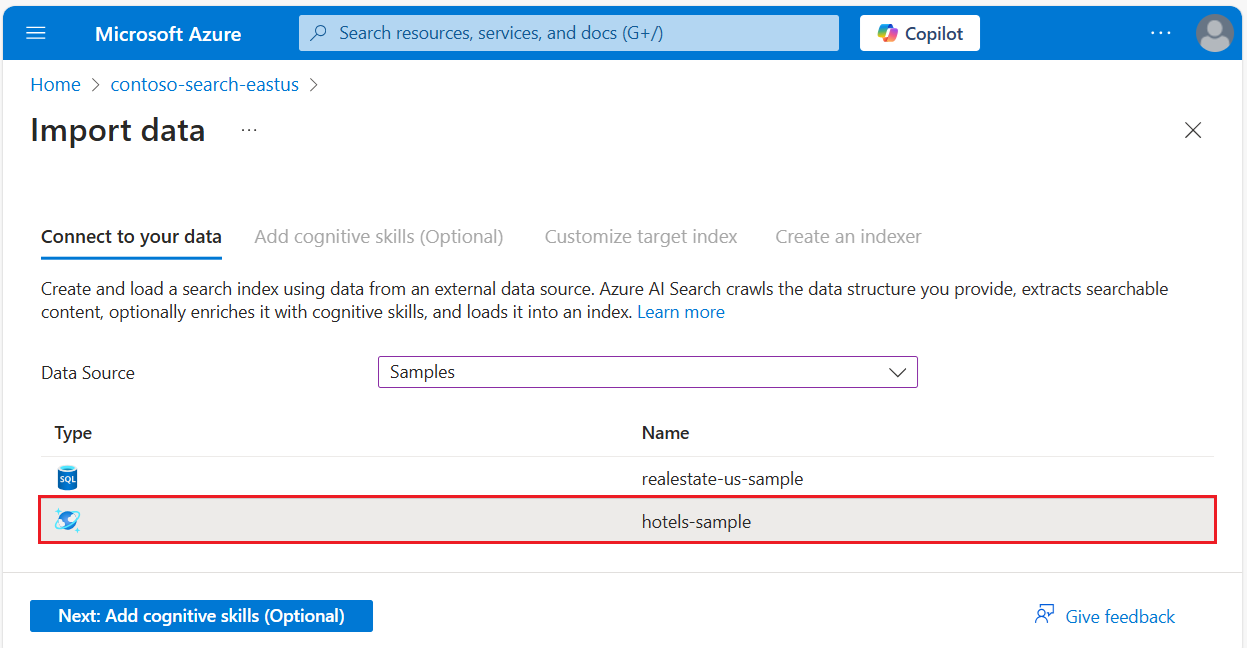
Task: Click inside the resource search field
Action: [568, 33]
